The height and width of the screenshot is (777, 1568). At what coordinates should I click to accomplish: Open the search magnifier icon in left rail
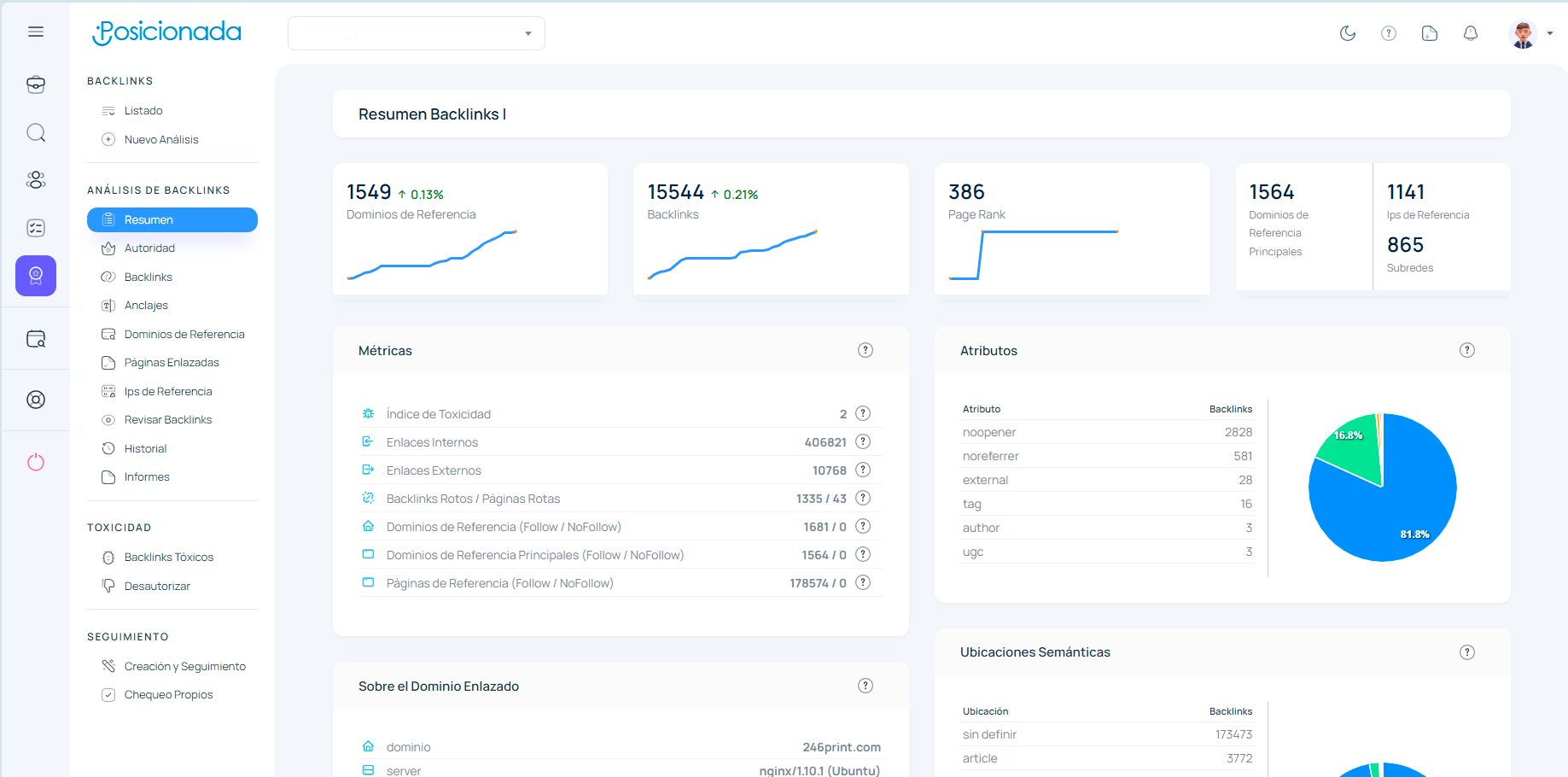[x=36, y=132]
